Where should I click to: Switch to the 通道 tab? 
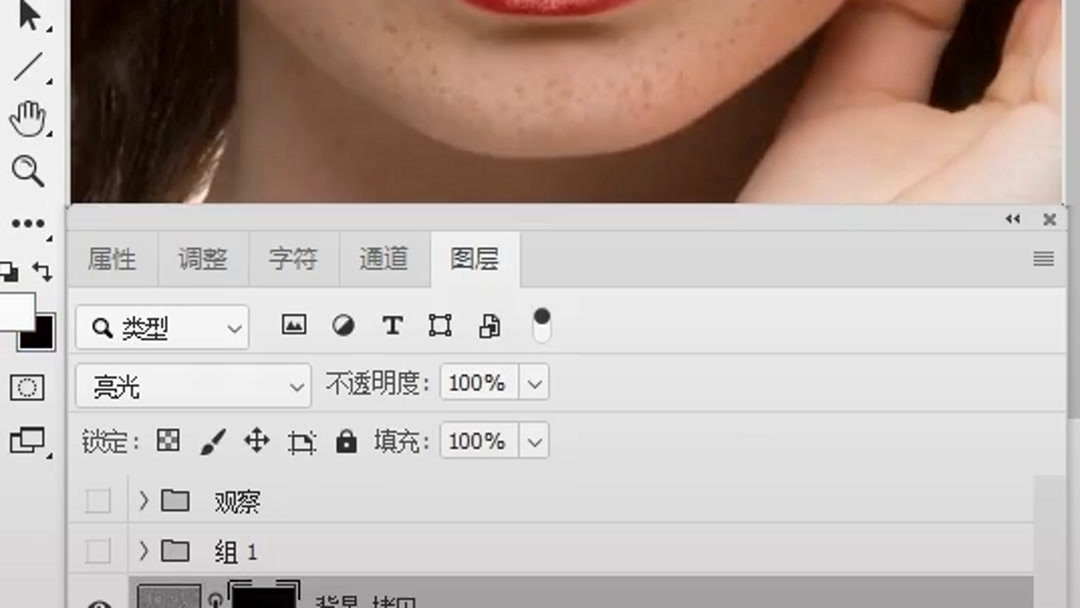tap(383, 259)
